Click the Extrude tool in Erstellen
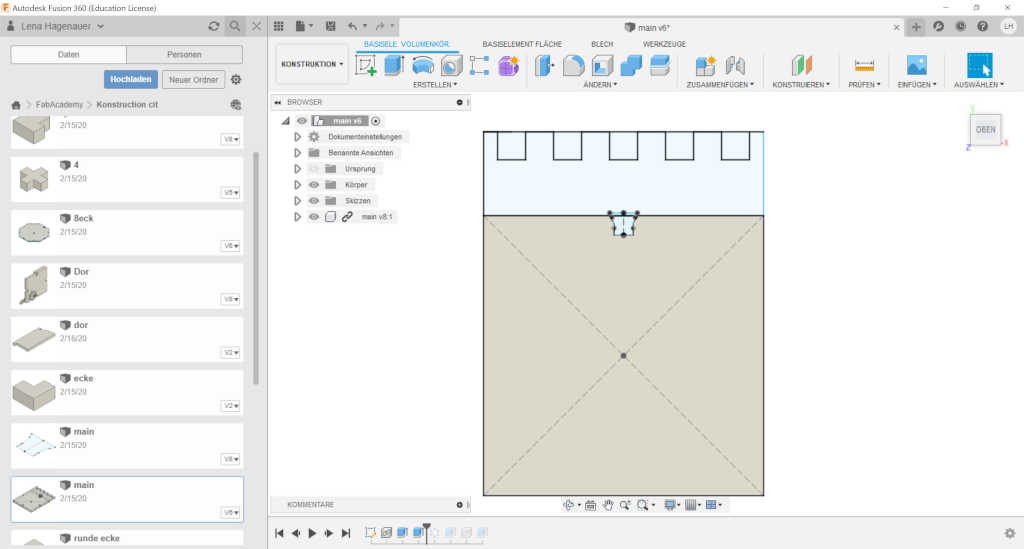Viewport: 1024px width, 549px height. coord(394,66)
